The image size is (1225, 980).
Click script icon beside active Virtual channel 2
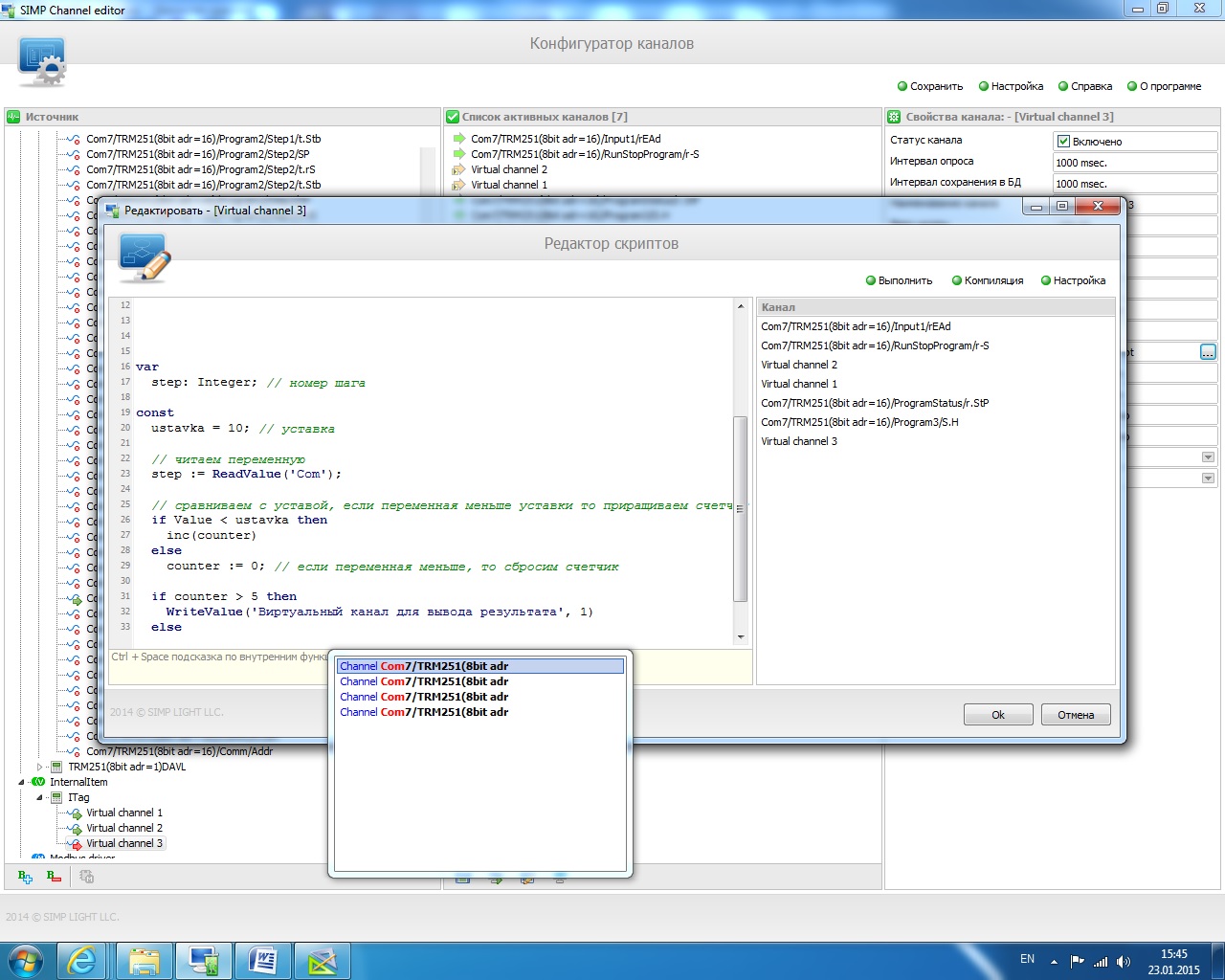pos(459,169)
